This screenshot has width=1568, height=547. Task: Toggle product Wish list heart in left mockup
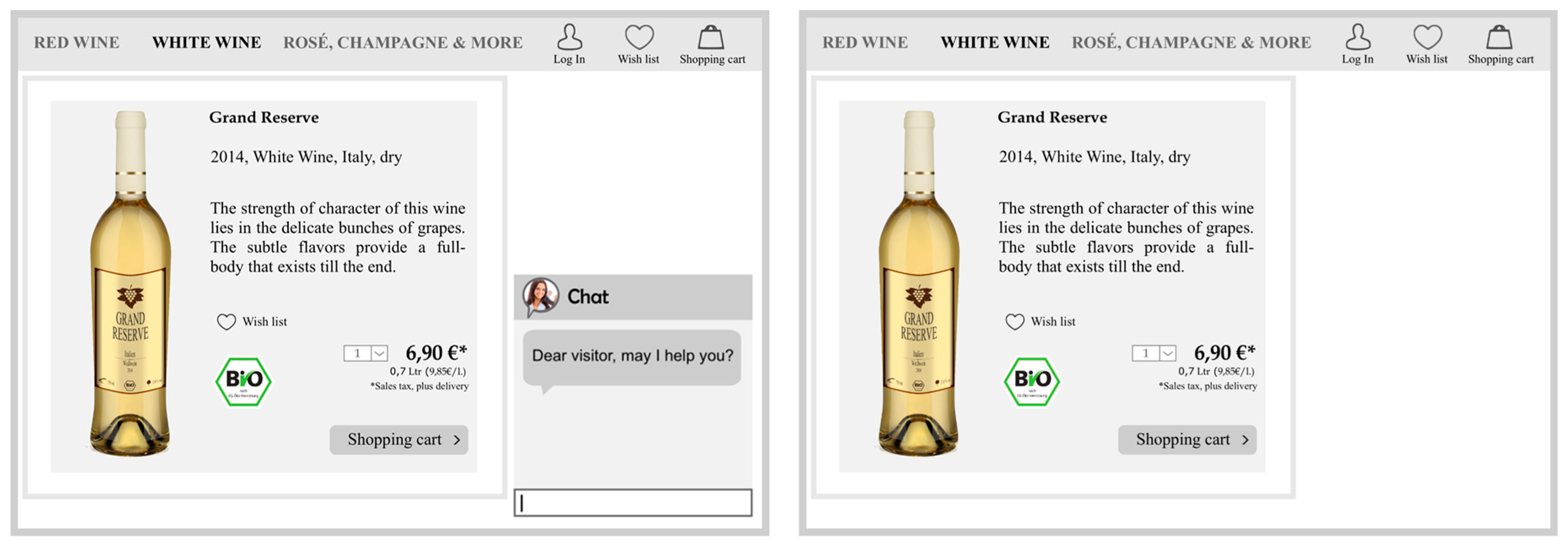[226, 321]
